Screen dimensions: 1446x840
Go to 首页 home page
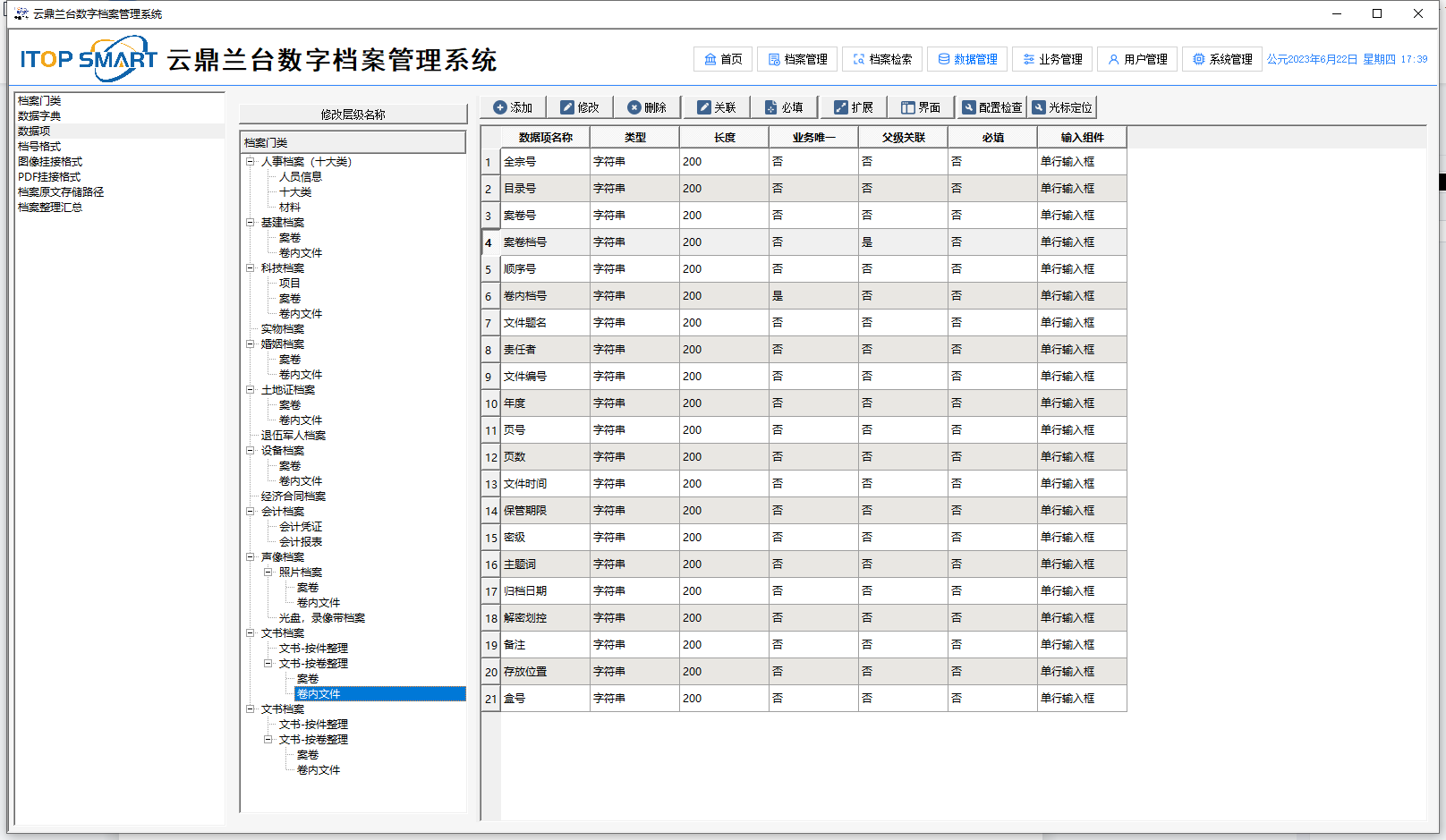pyautogui.click(x=723, y=59)
